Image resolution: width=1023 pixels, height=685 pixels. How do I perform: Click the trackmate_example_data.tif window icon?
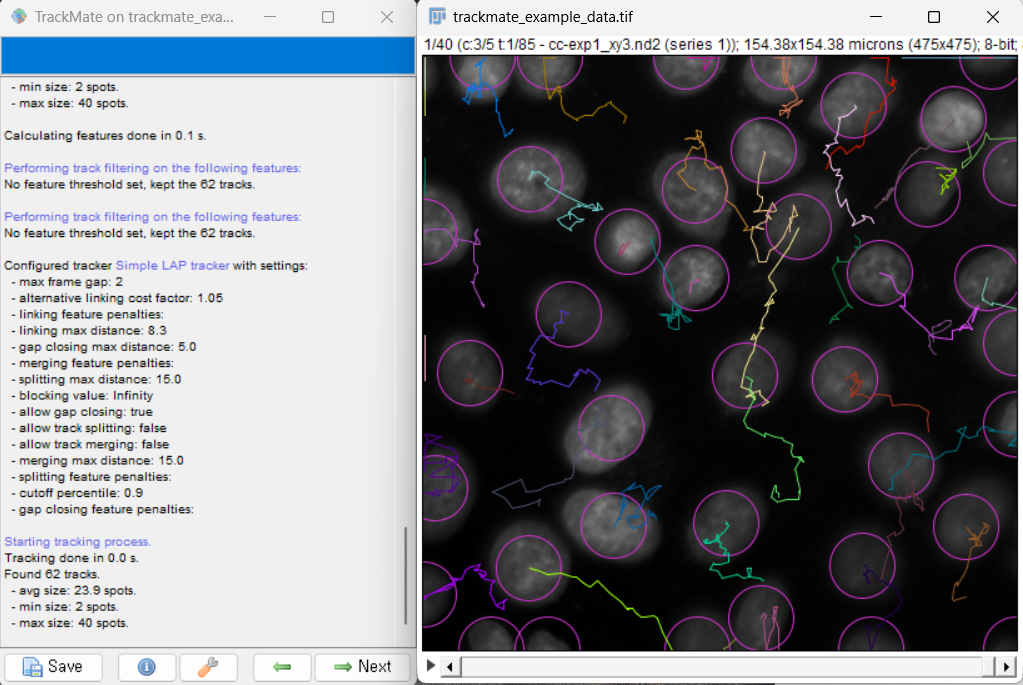coord(436,16)
